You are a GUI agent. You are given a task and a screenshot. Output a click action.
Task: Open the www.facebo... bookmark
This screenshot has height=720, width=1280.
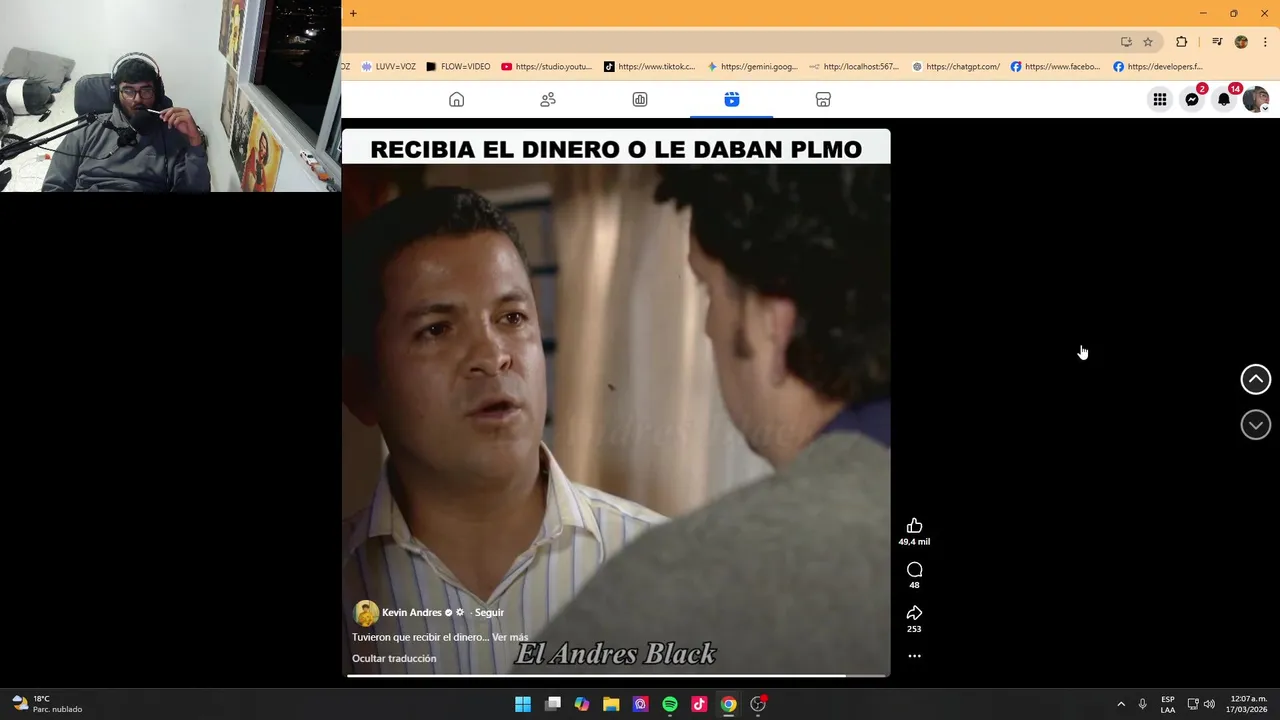coord(1055,67)
